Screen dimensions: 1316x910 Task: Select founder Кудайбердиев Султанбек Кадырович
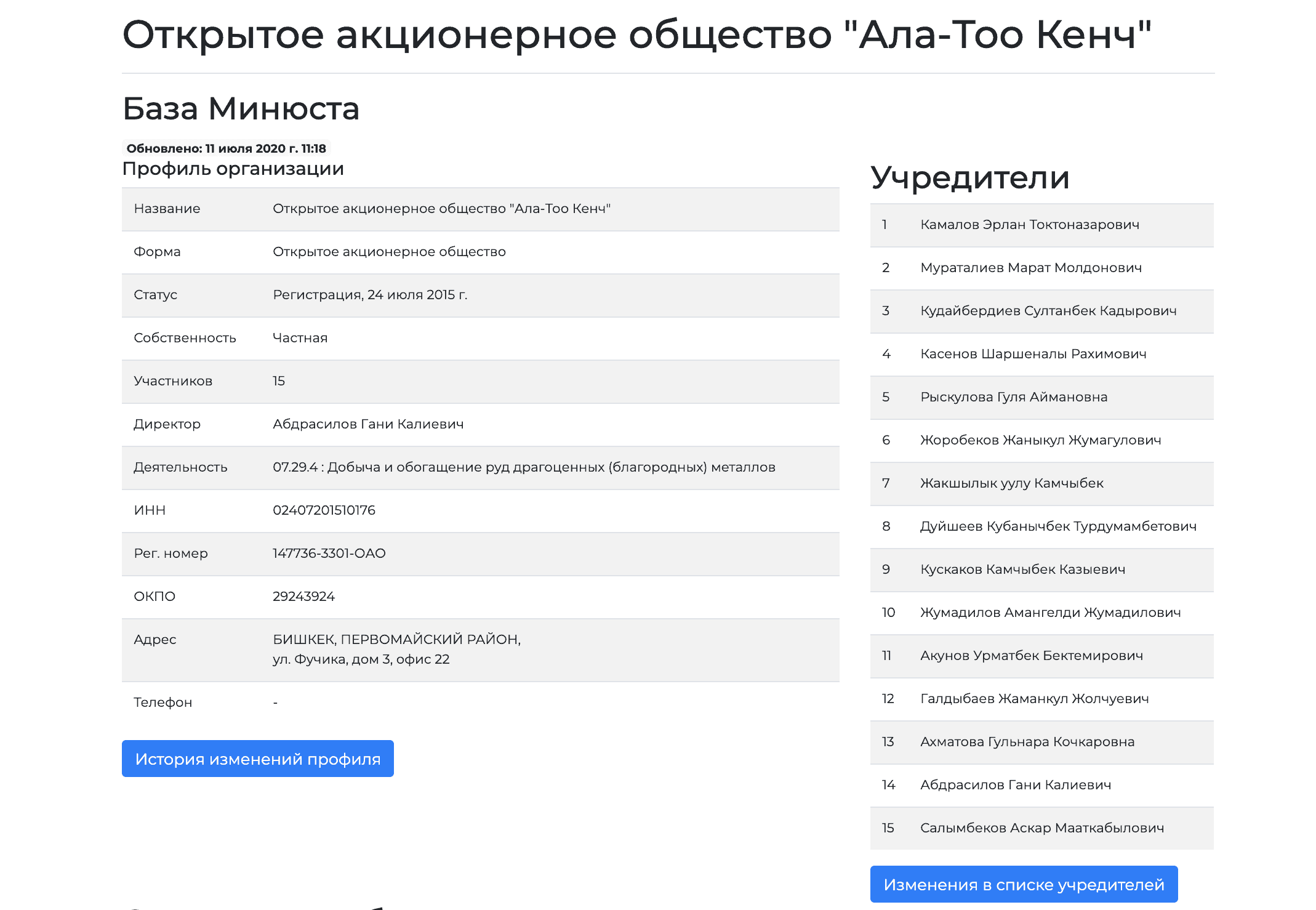click(1048, 311)
